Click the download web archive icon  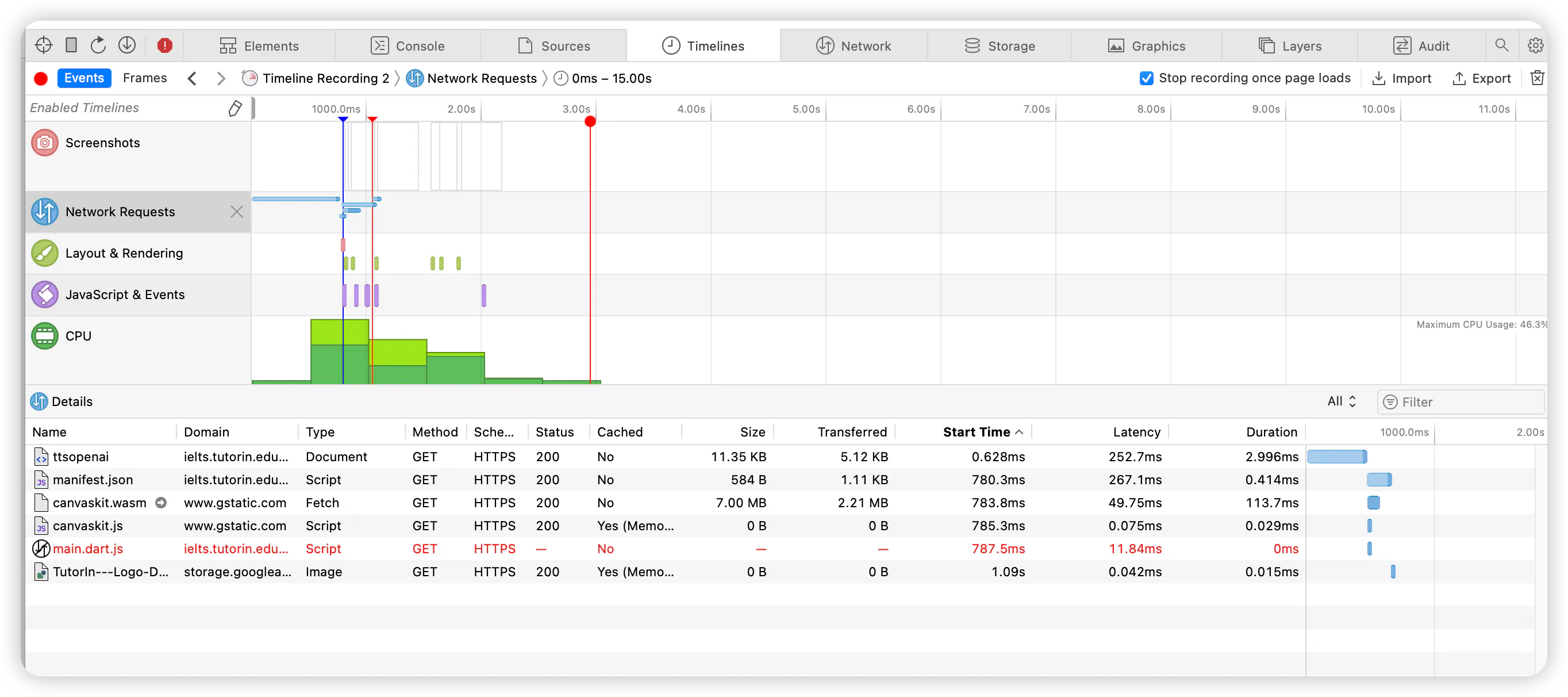click(x=126, y=45)
